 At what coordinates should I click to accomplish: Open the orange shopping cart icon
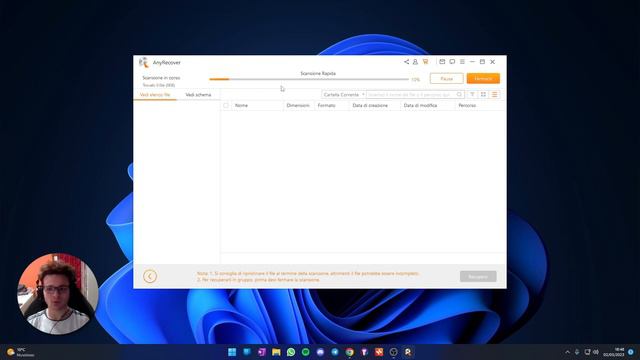pyautogui.click(x=426, y=62)
